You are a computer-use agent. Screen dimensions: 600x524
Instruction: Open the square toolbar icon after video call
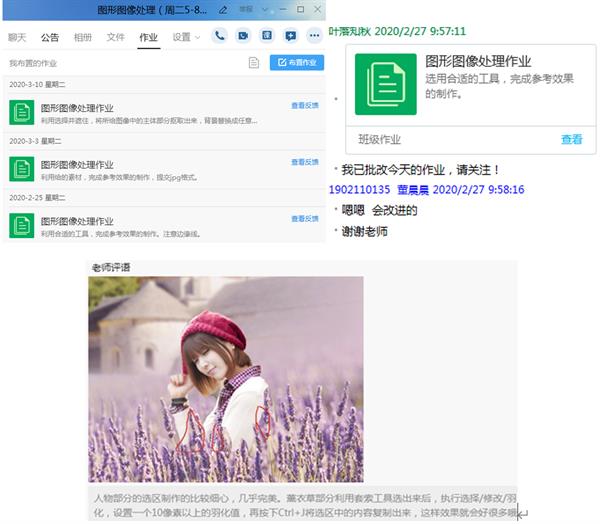point(267,36)
